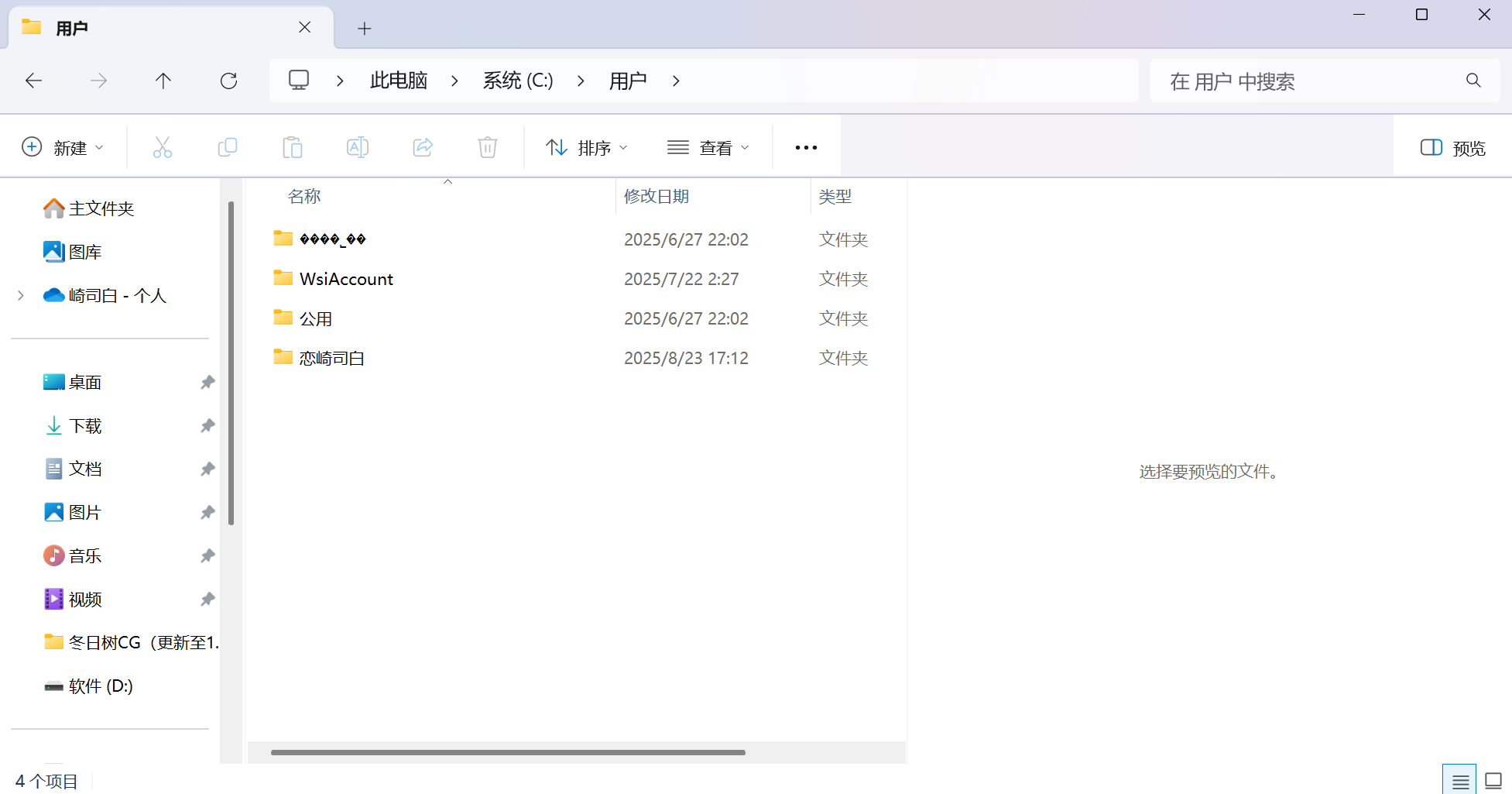Open 主文件夹 in the sidebar
Image resolution: width=1512 pixels, height=794 pixels.
click(89, 208)
